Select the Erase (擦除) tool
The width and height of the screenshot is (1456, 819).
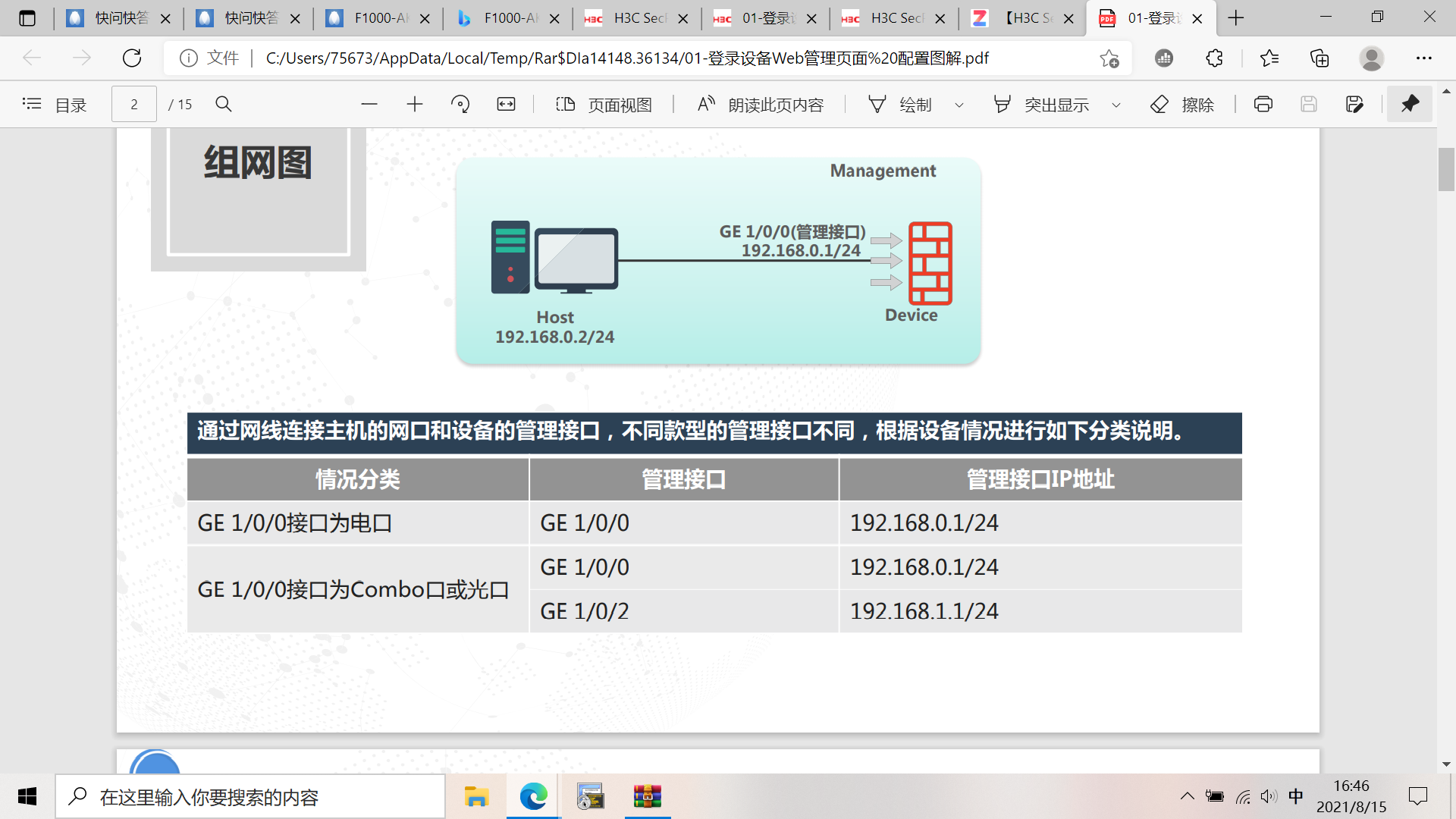click(x=1181, y=105)
